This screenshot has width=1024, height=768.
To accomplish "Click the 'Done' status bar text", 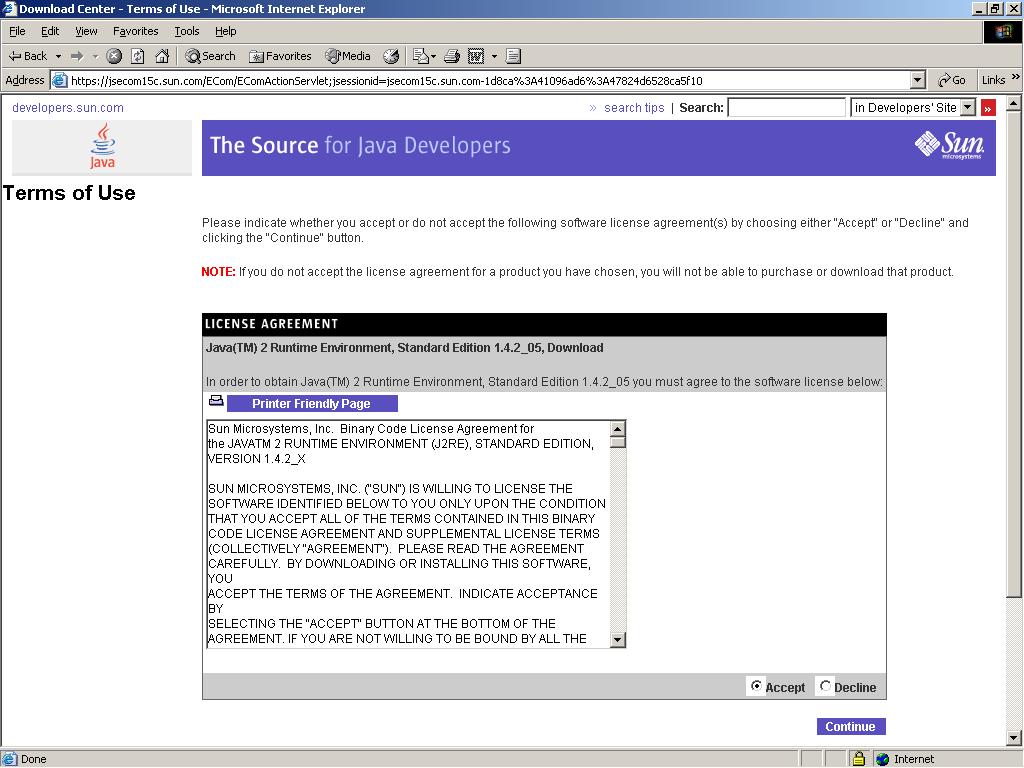I will pyautogui.click(x=33, y=759).
